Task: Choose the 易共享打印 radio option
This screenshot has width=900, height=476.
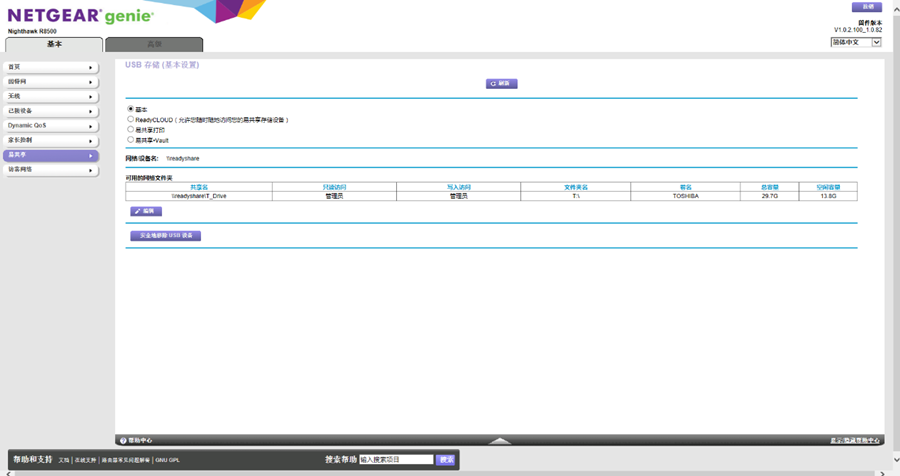Action: coord(130,129)
